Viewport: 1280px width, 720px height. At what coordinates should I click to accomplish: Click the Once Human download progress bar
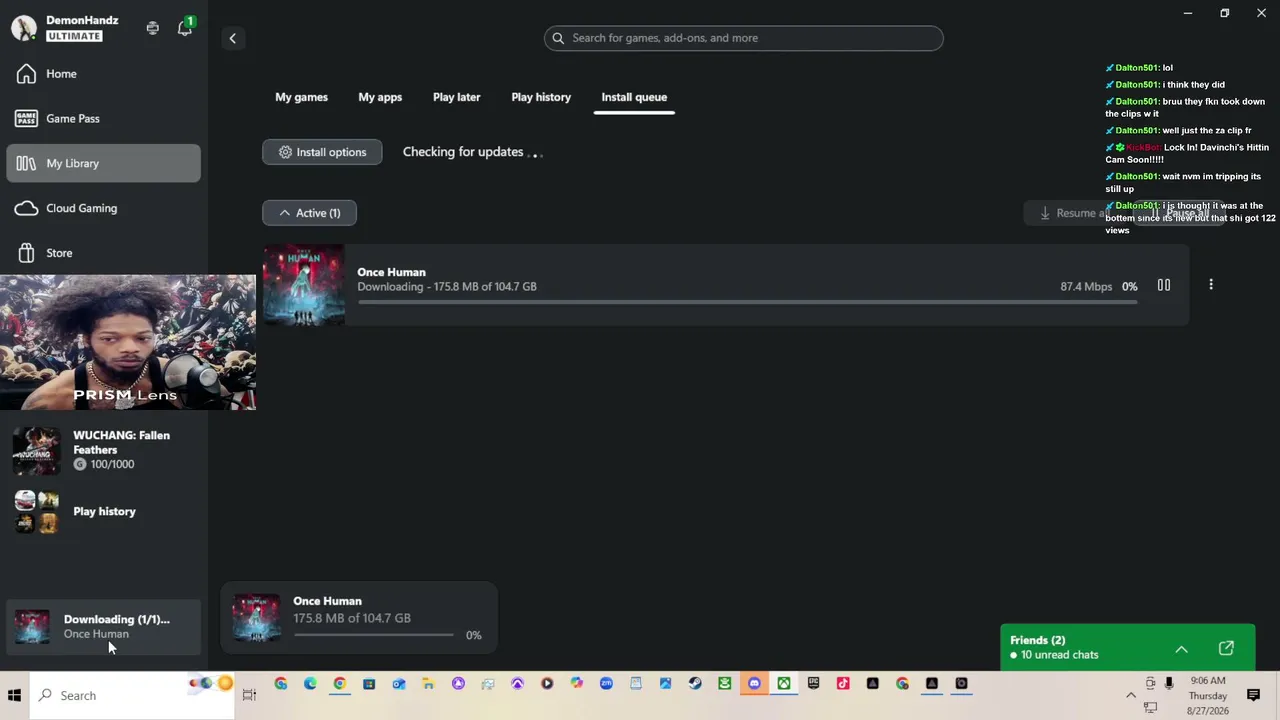click(x=747, y=302)
